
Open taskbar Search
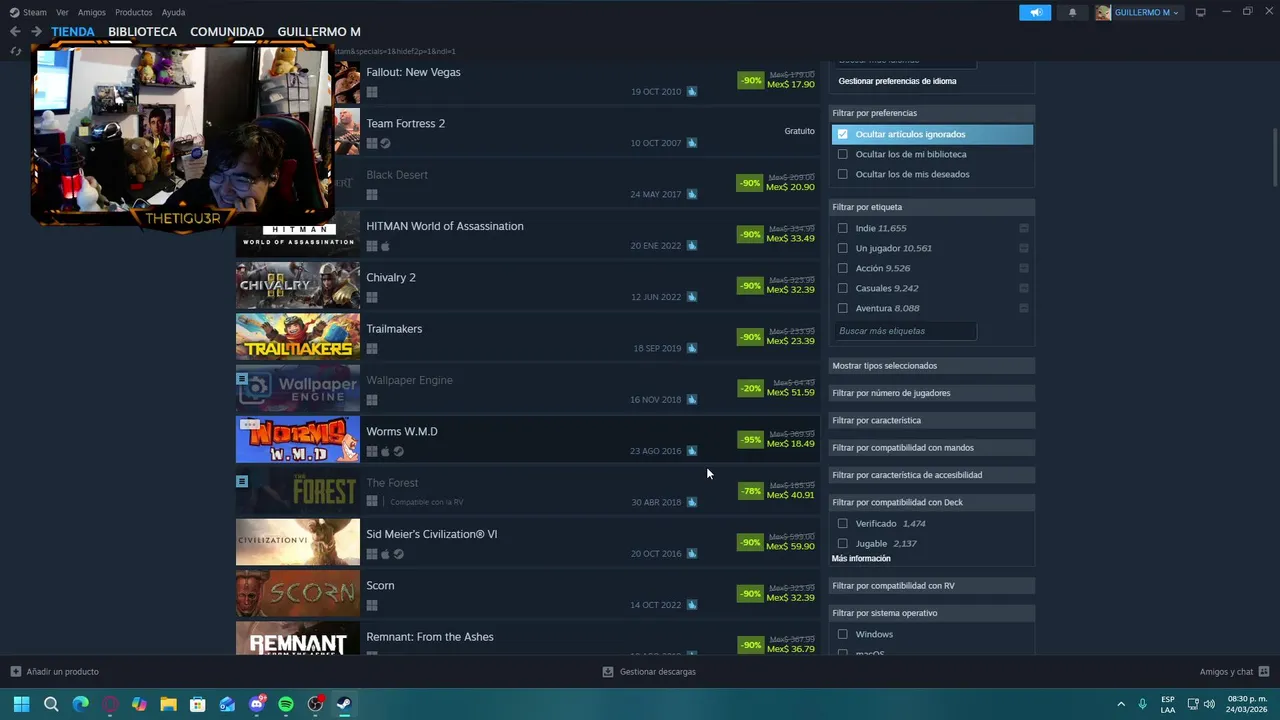pos(51,704)
